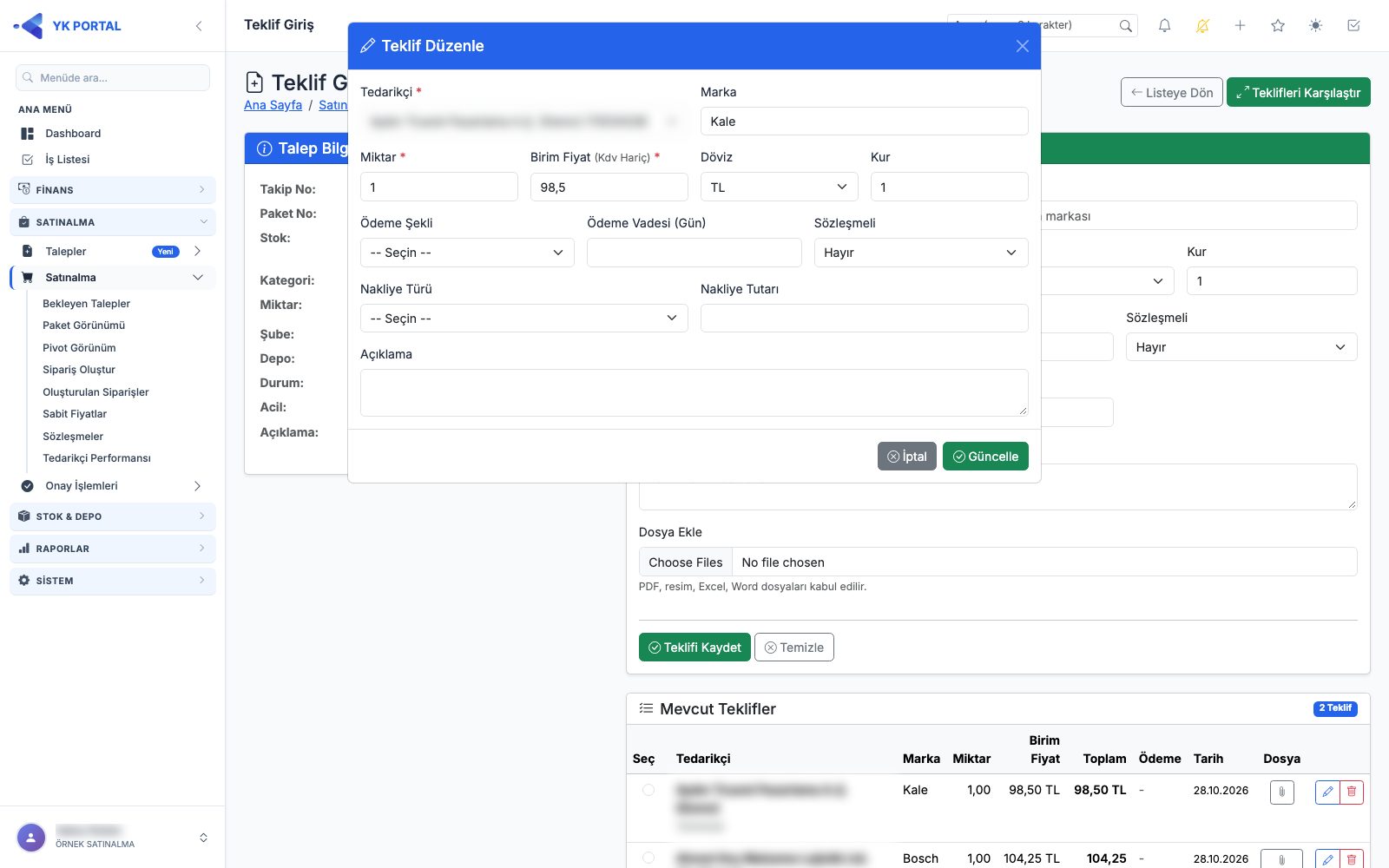Edit the Kale offer with pencil icon
The width and height of the screenshot is (1389, 868).
(x=1327, y=792)
